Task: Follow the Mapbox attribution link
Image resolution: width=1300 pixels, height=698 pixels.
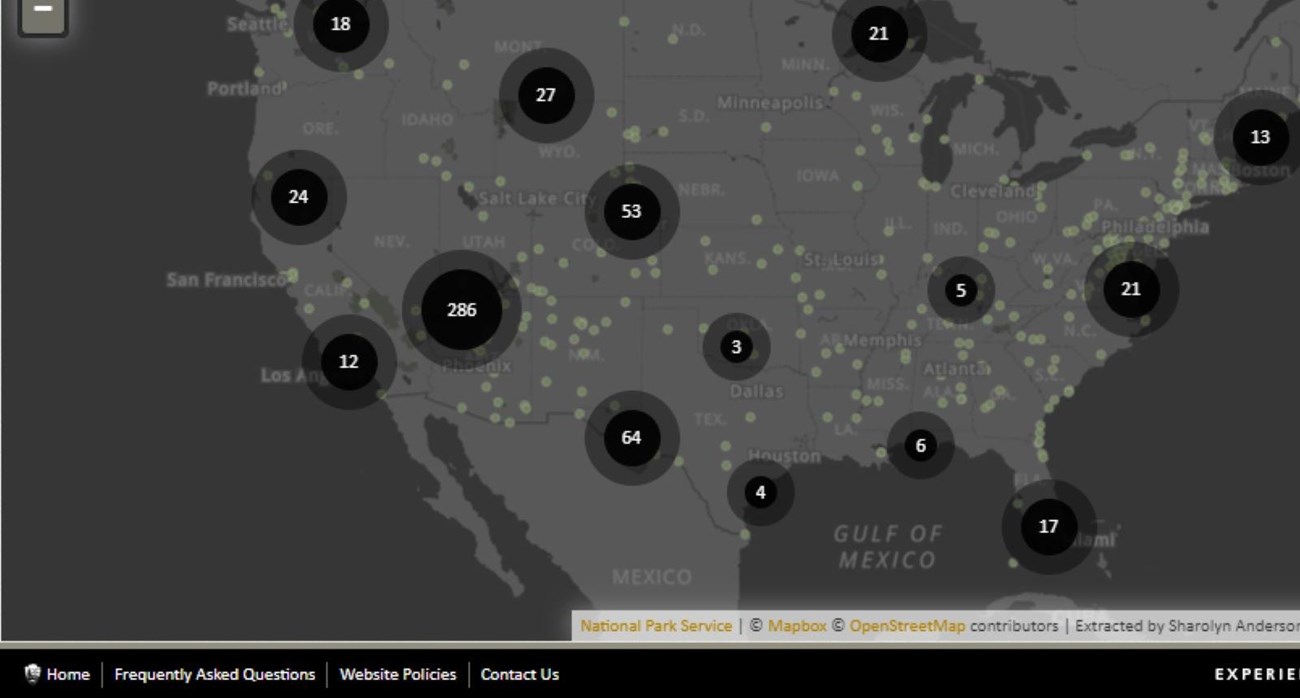Action: (797, 626)
